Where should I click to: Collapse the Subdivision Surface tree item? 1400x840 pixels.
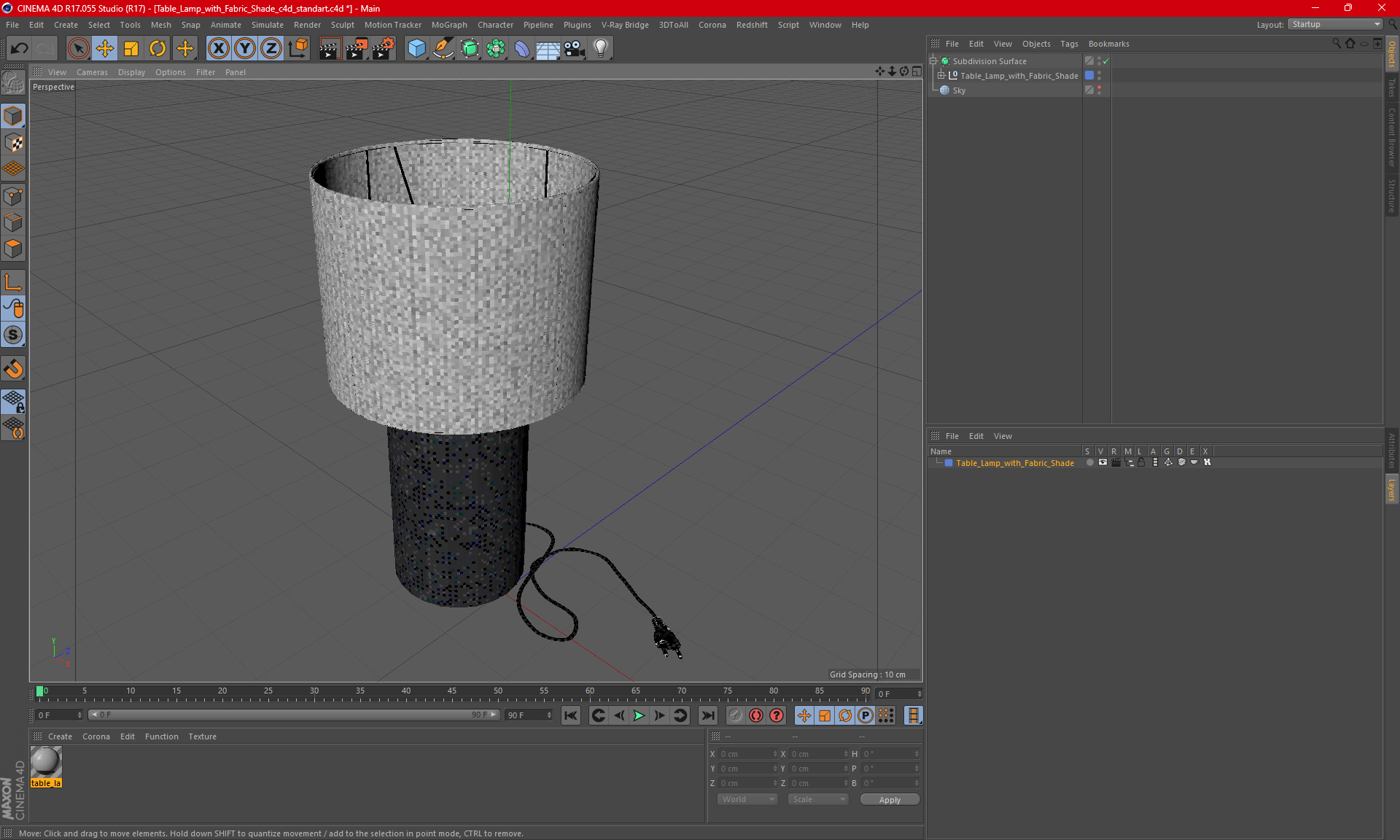(933, 61)
